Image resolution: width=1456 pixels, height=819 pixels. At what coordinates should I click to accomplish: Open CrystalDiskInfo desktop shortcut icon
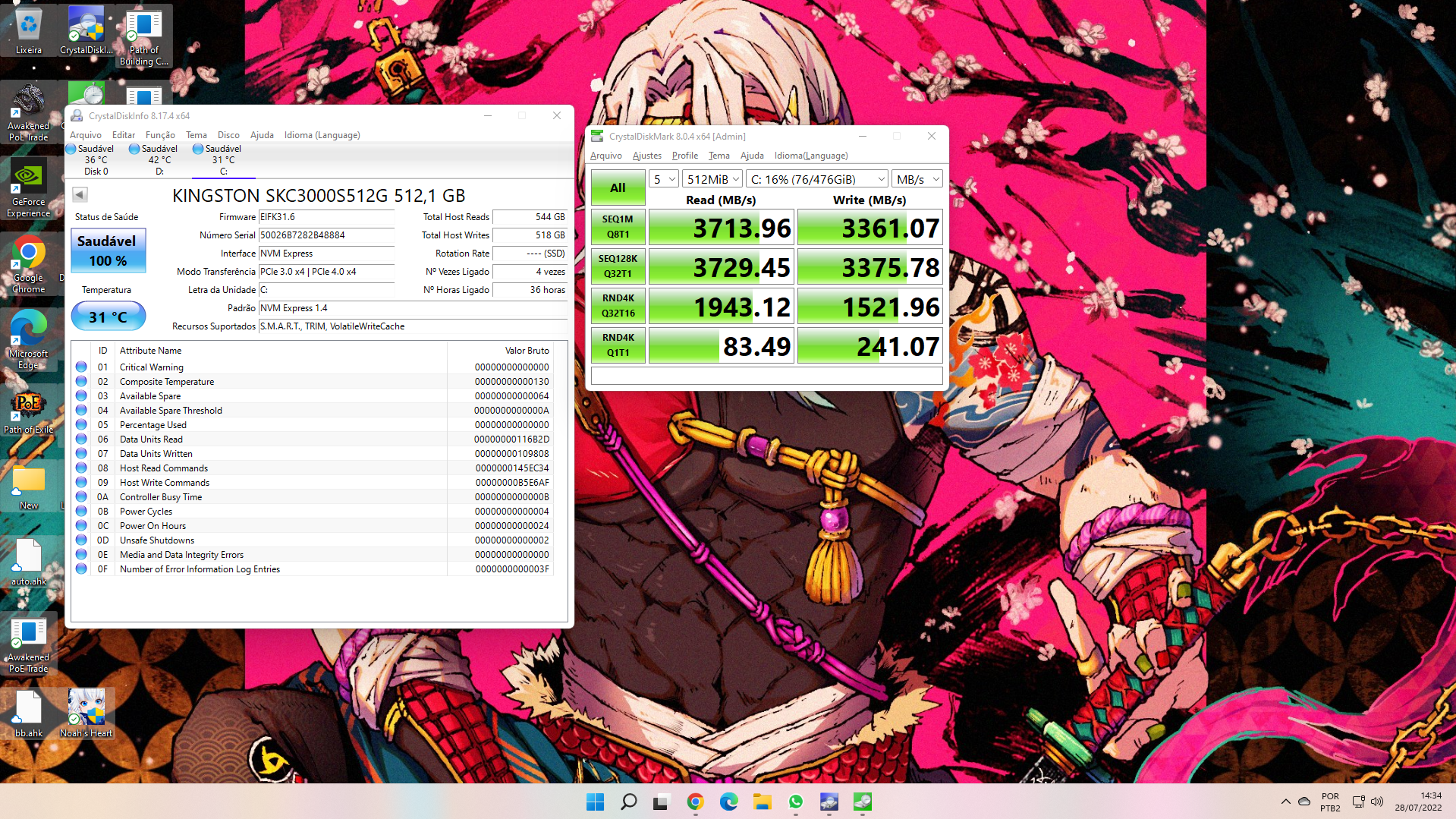[86, 32]
